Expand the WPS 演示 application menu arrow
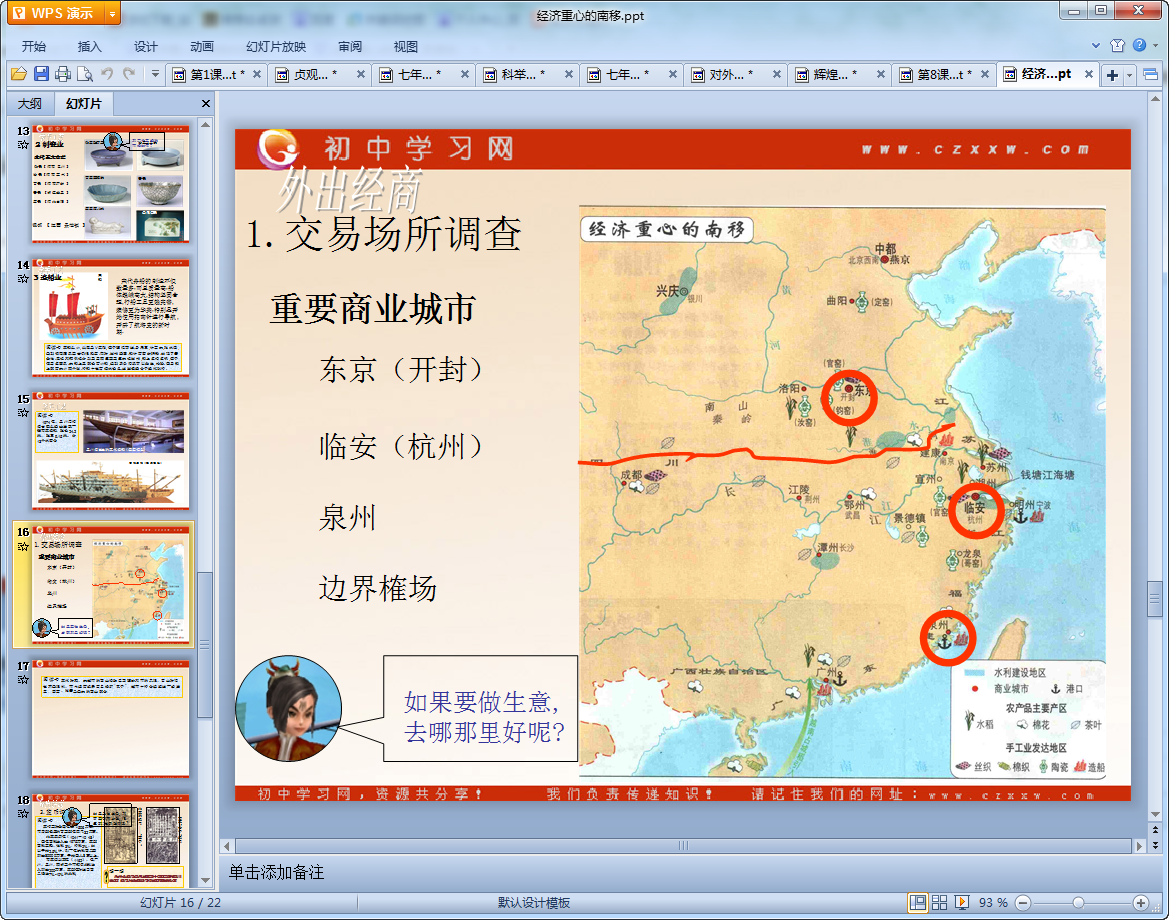Screen dimensions: 1169x920 pos(111,13)
